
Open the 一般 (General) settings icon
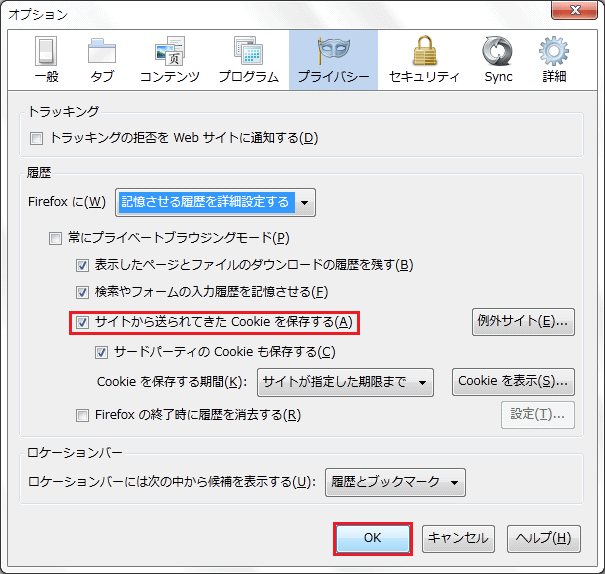(x=47, y=52)
